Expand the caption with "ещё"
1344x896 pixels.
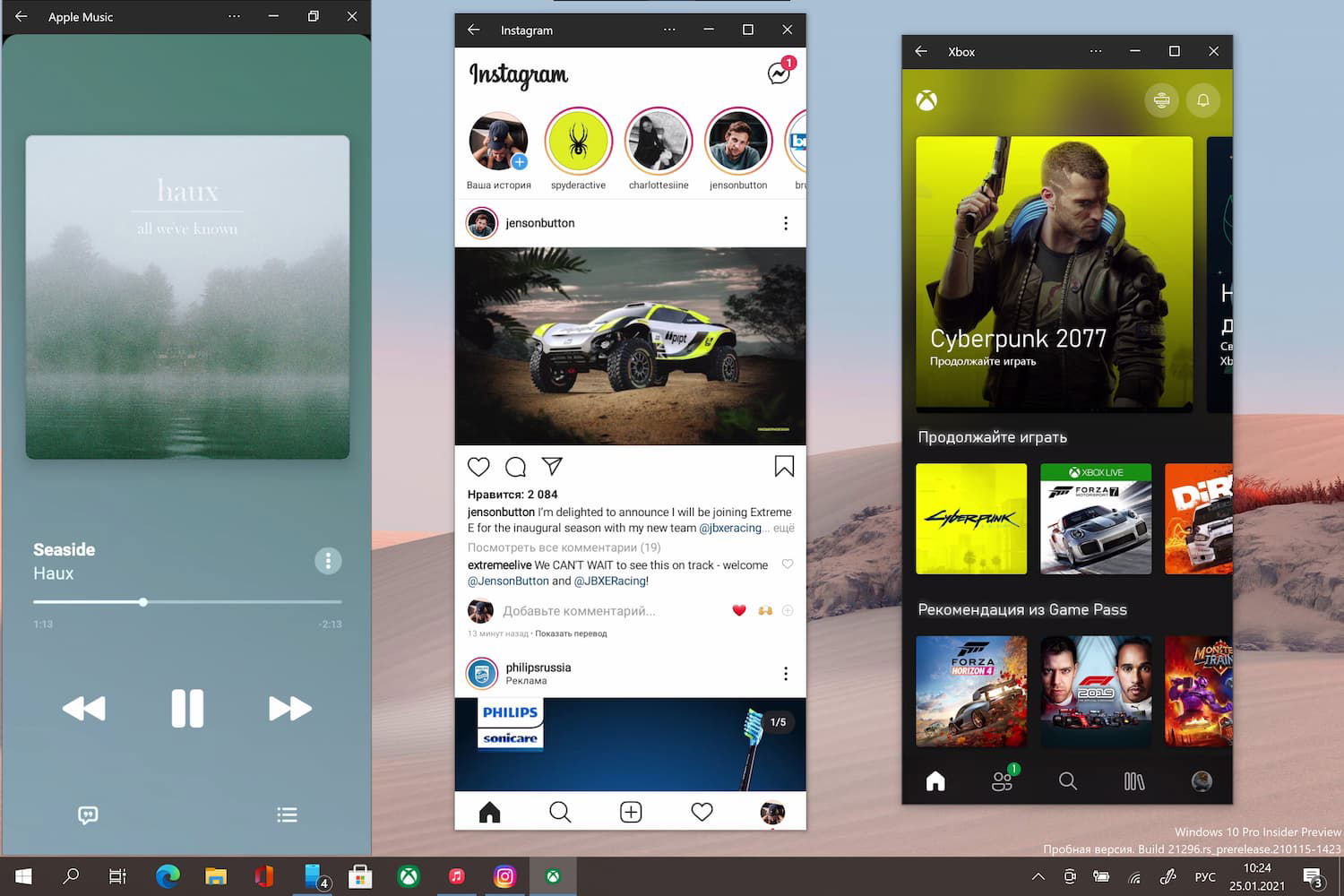[784, 529]
